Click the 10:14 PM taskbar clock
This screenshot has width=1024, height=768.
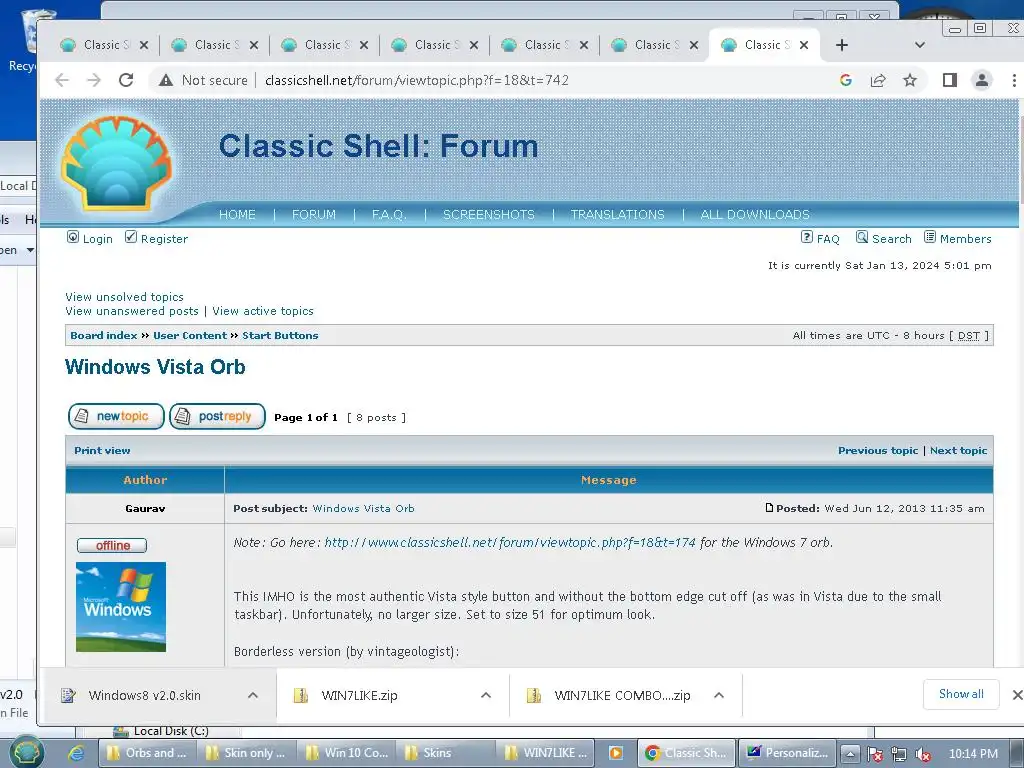click(973, 754)
